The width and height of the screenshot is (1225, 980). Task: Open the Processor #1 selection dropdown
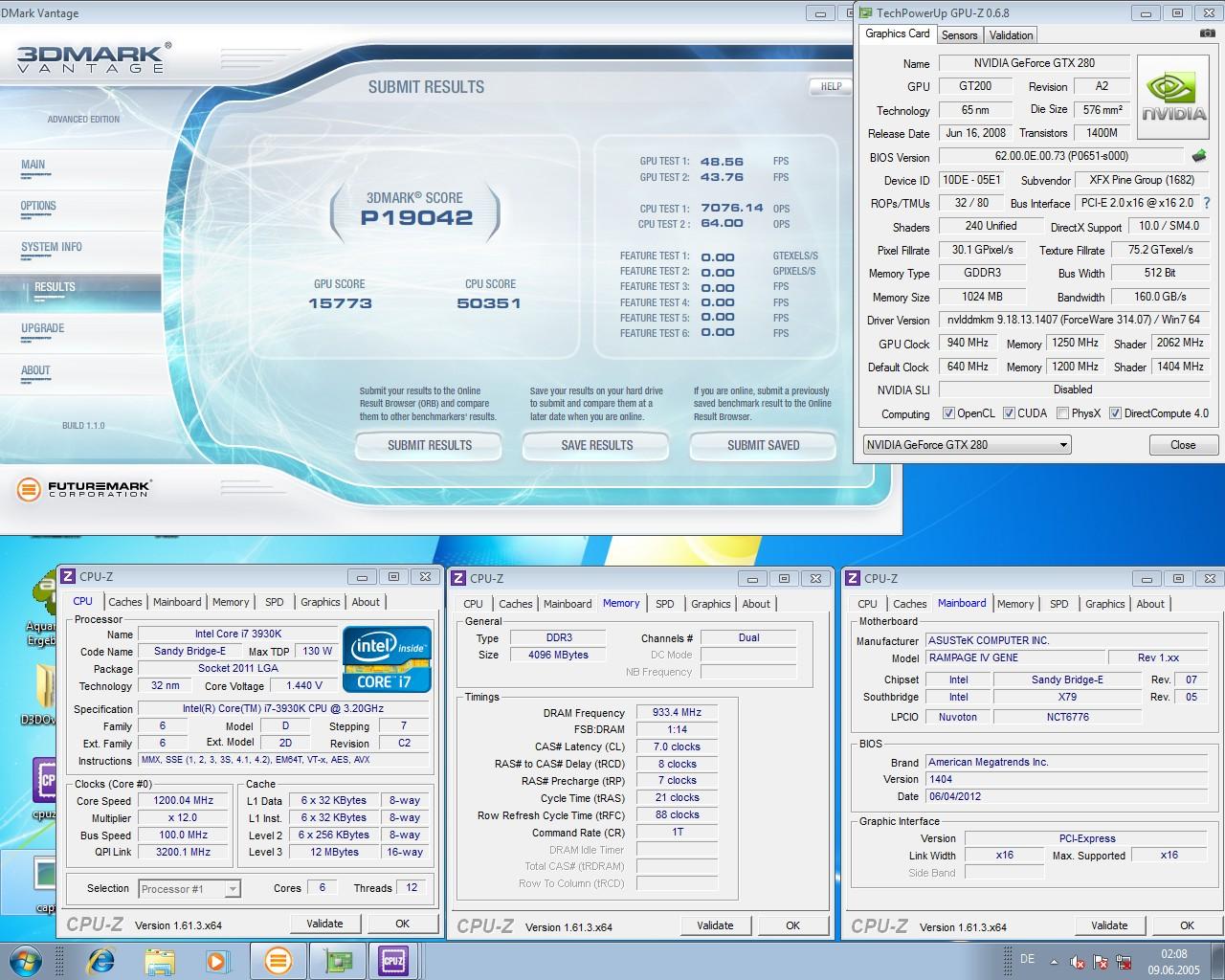pyautogui.click(x=189, y=889)
